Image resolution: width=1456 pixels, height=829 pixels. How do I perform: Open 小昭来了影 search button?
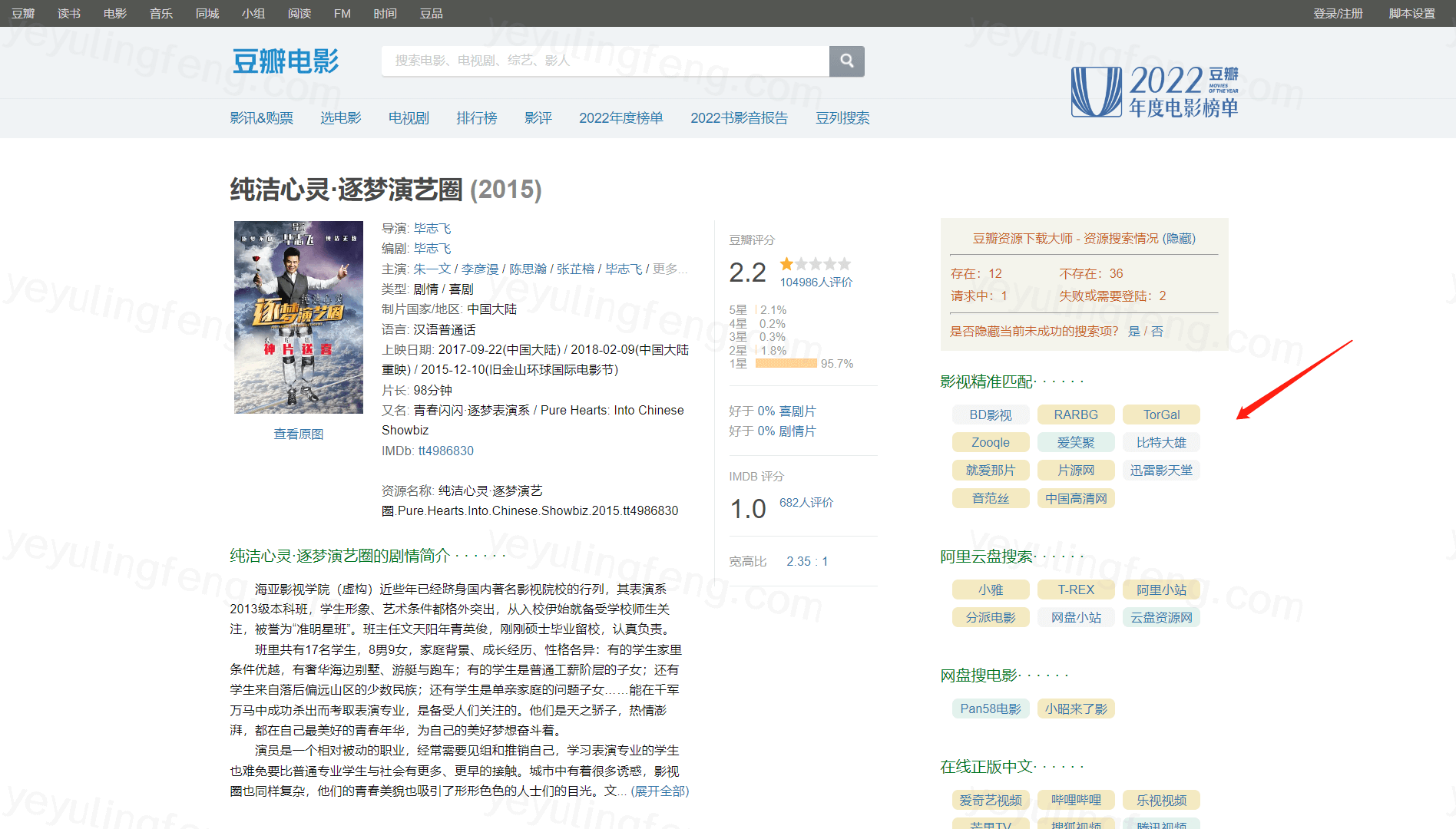point(1076,708)
